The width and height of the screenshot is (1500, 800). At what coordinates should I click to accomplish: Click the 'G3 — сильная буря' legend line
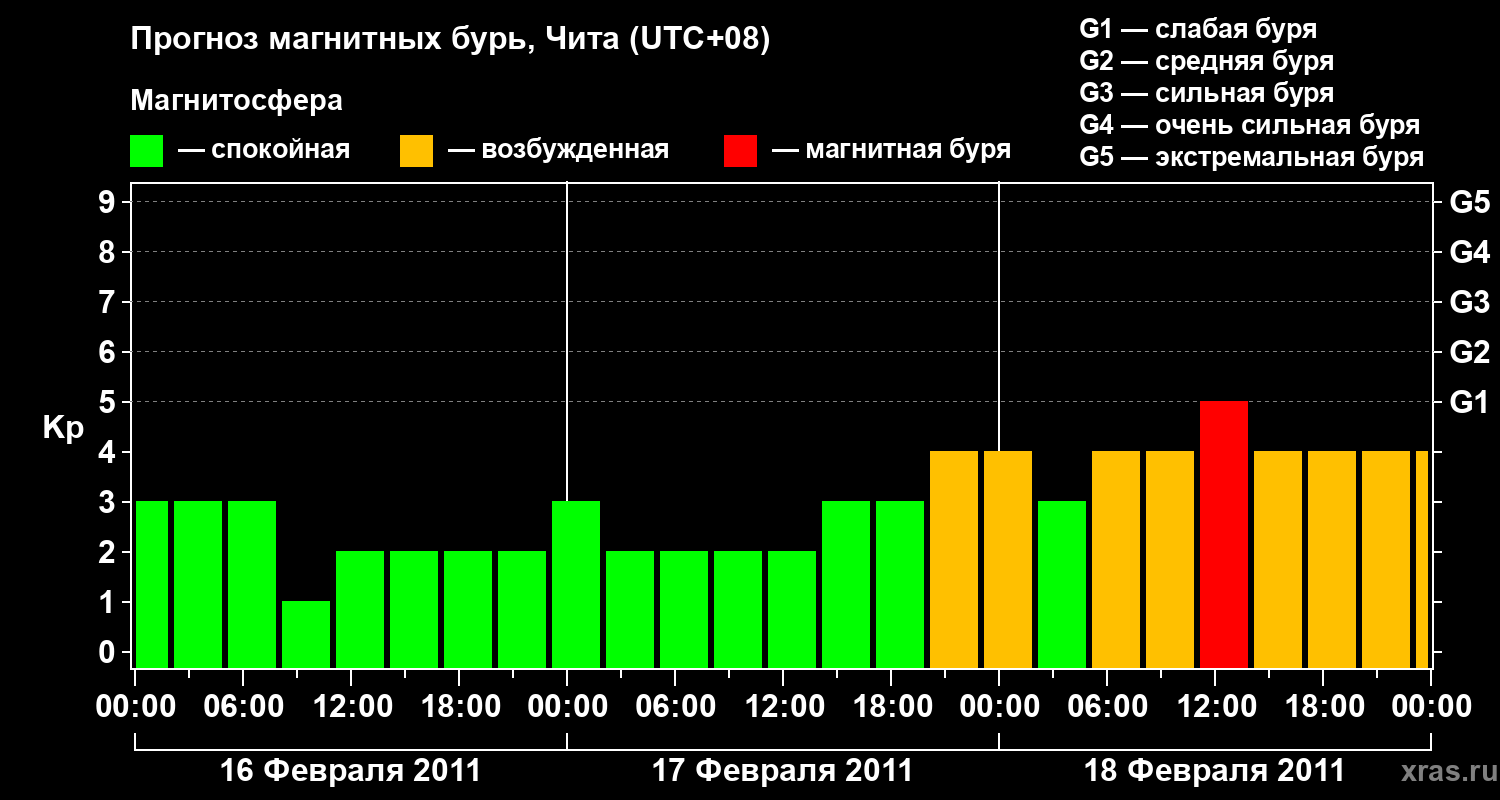tap(1207, 93)
